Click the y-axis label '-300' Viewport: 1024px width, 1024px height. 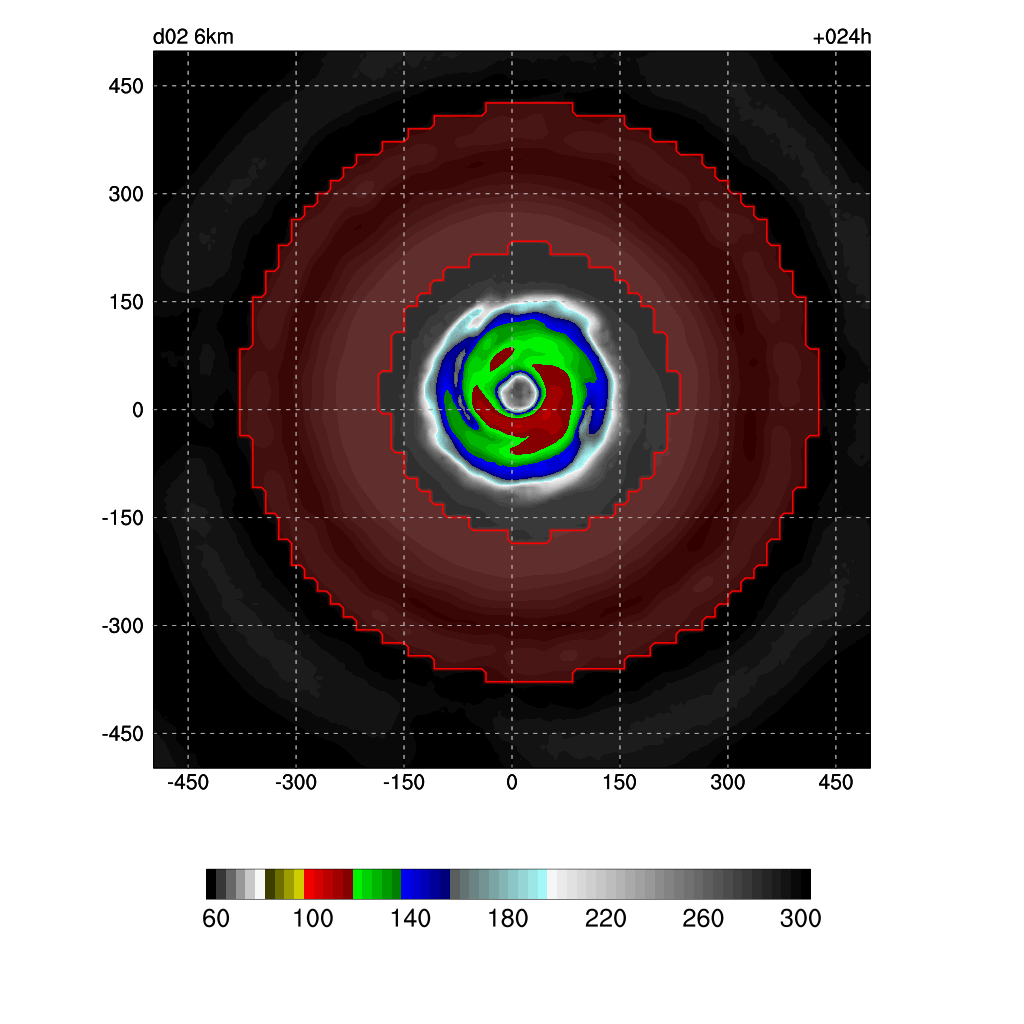(122, 626)
